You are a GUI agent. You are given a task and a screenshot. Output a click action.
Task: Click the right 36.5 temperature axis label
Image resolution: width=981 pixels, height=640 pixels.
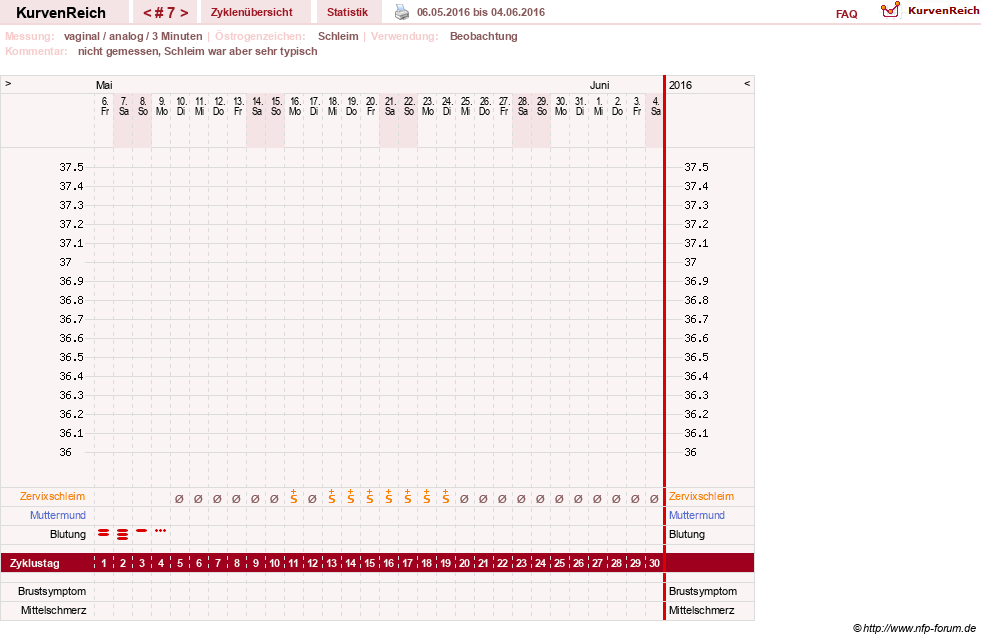[x=696, y=357]
